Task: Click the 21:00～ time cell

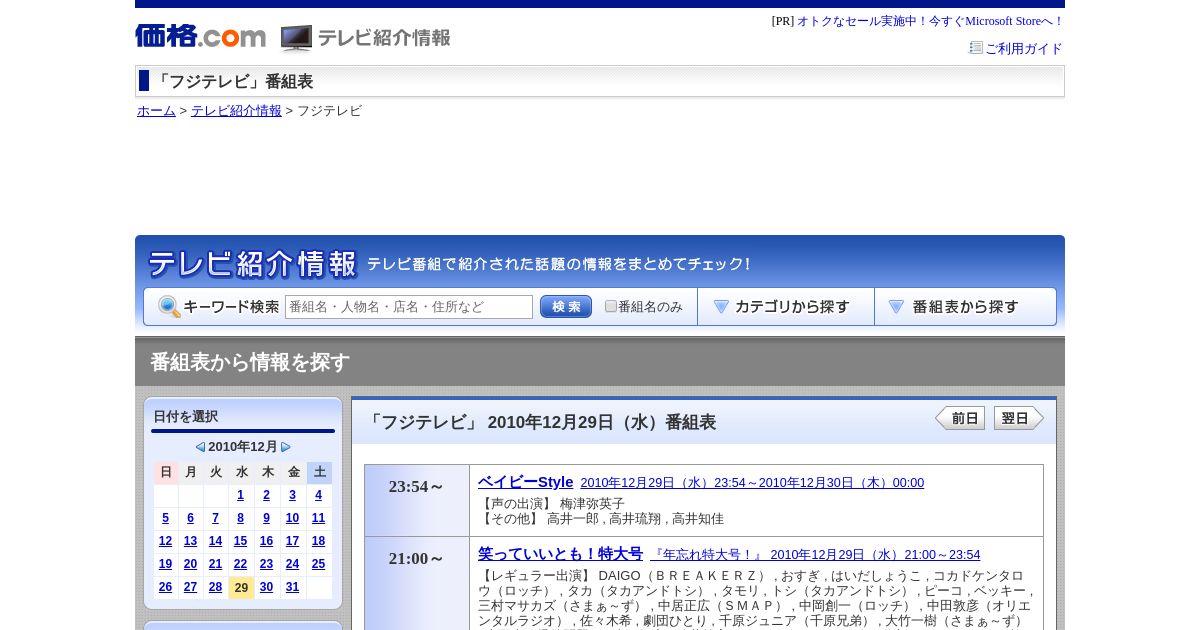Action: point(417,583)
